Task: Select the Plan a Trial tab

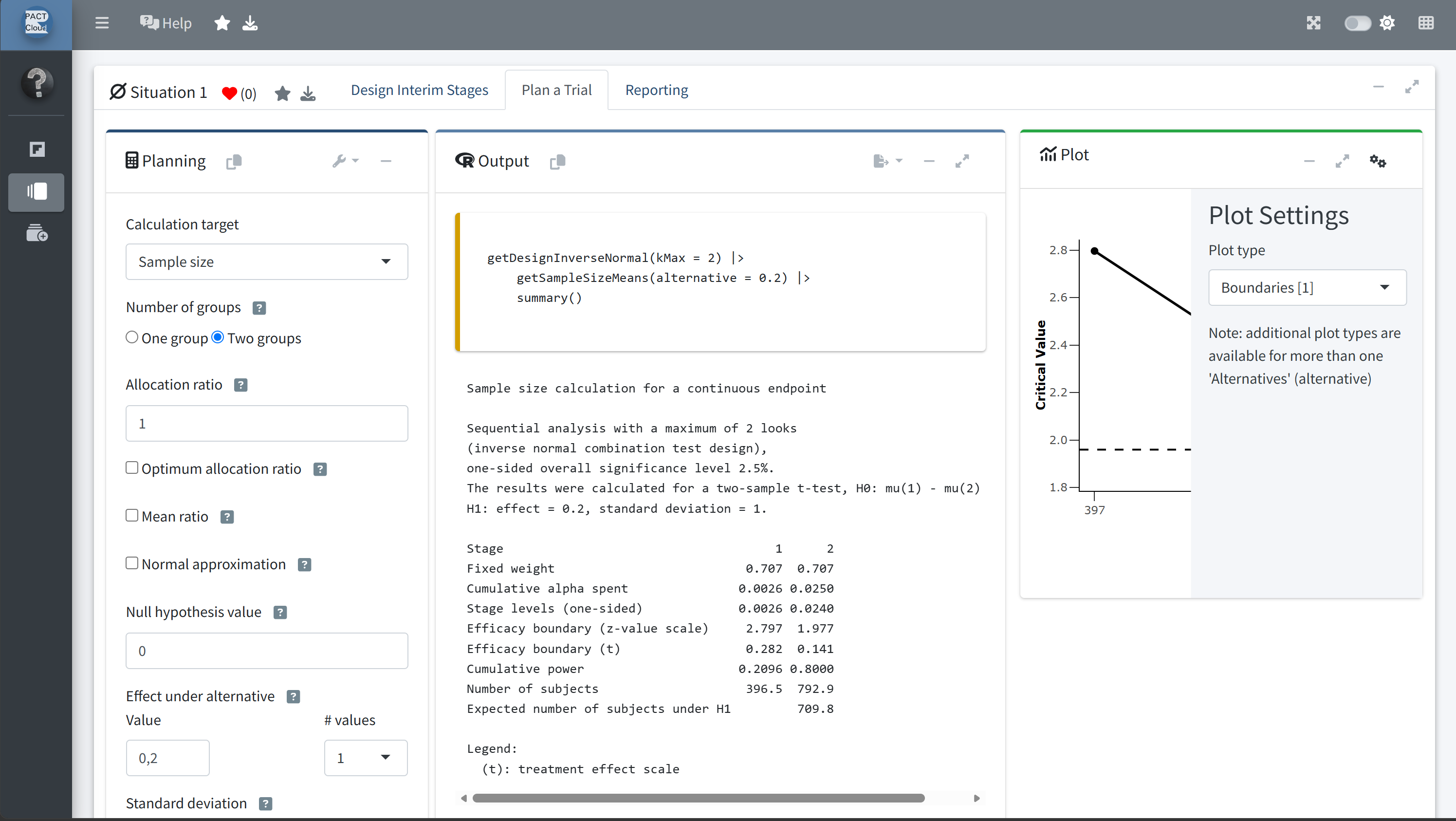Action: pyautogui.click(x=556, y=91)
